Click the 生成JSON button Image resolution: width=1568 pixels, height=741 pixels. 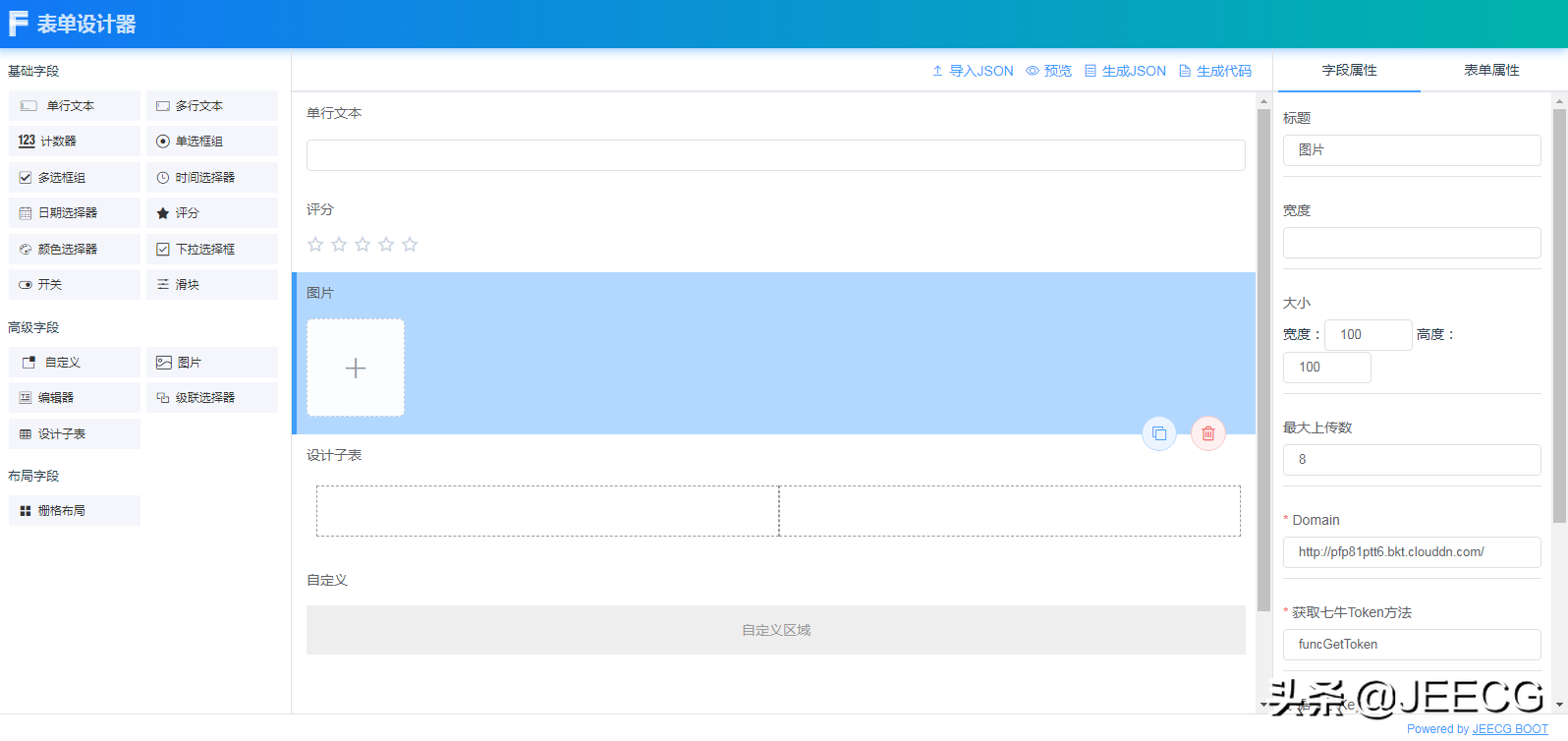point(1125,71)
